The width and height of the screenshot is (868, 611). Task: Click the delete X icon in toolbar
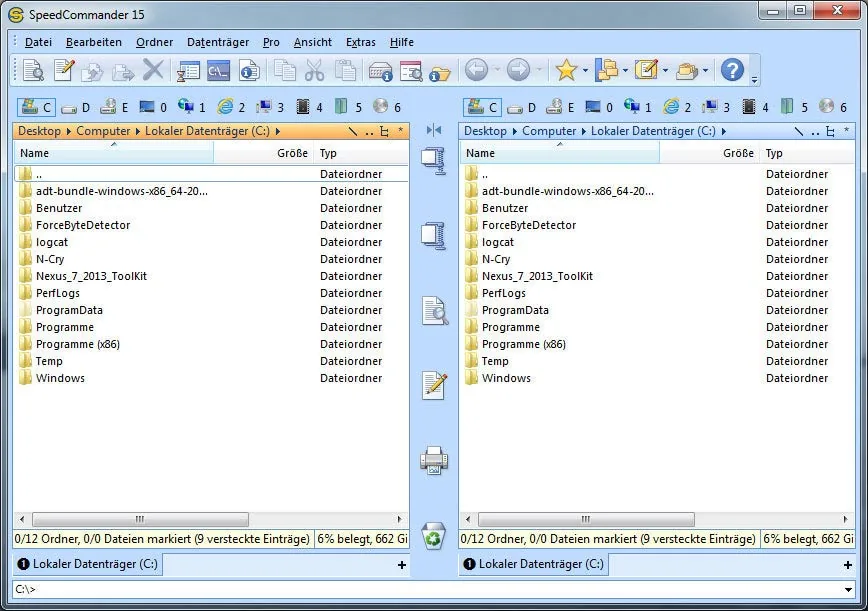tap(153, 70)
